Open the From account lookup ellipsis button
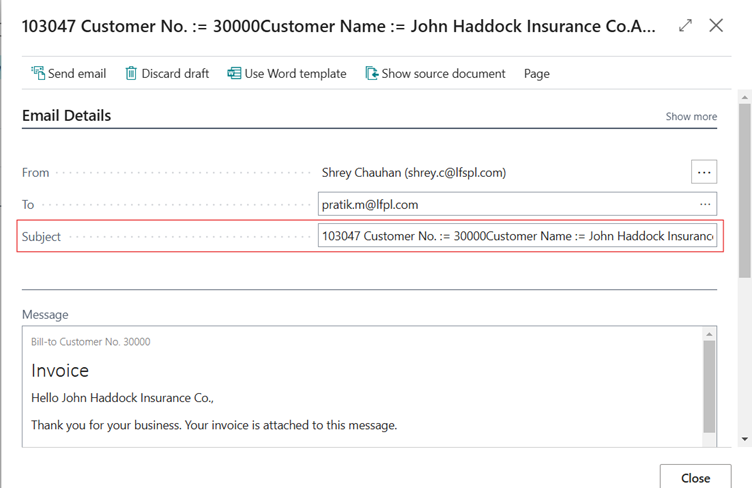The height and width of the screenshot is (488, 752). coord(704,172)
